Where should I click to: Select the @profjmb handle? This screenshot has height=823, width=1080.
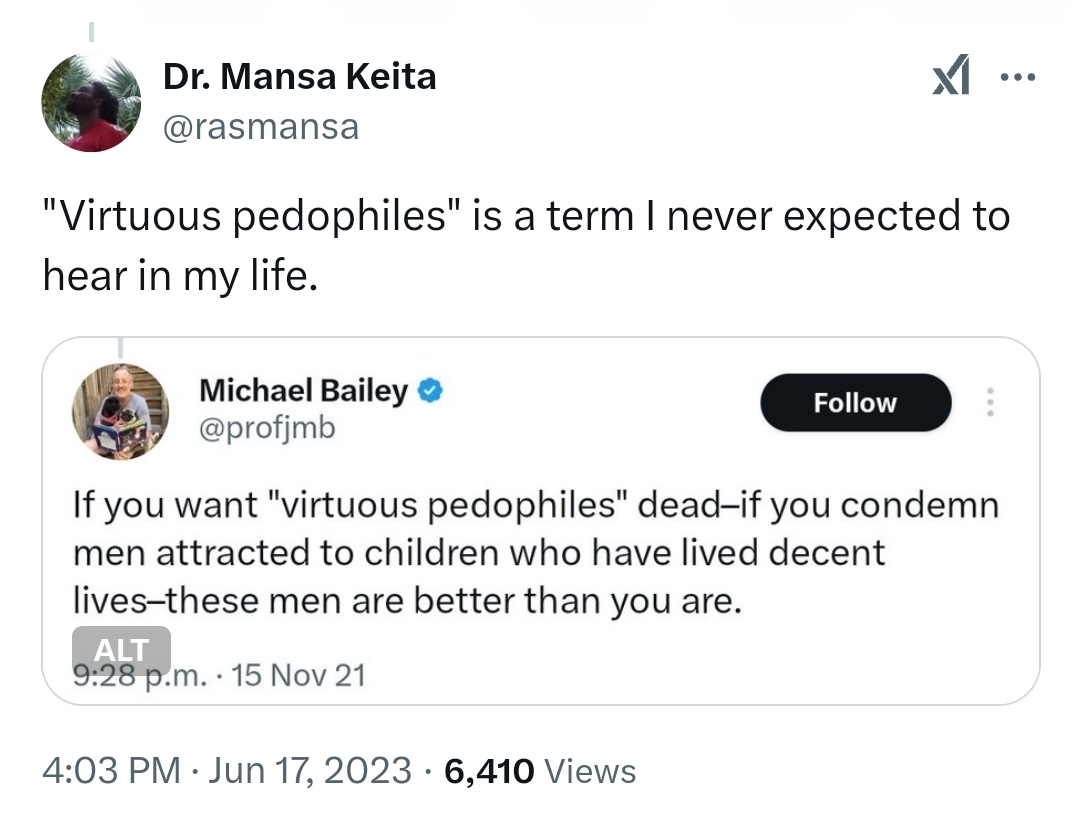[x=267, y=428]
